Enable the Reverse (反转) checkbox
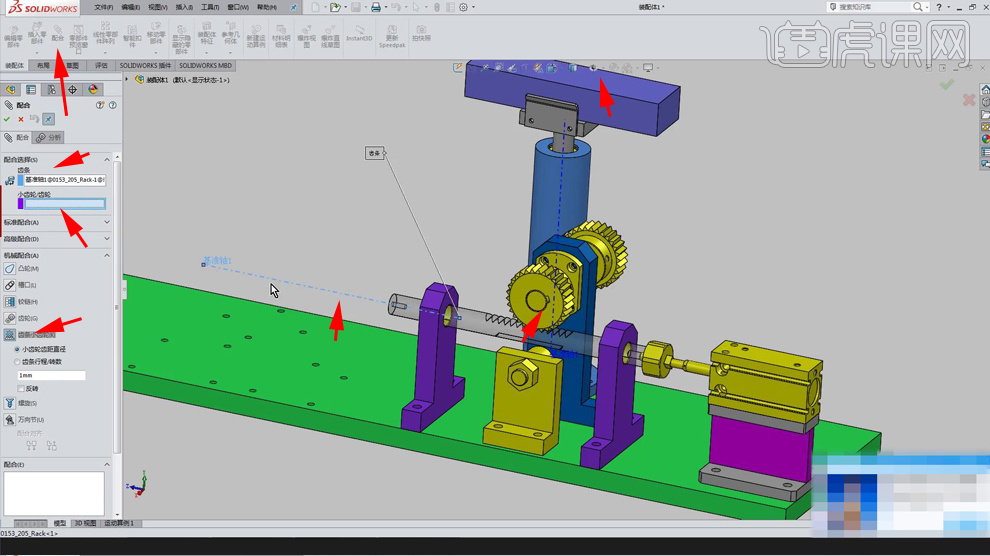Image resolution: width=990 pixels, height=556 pixels. pyautogui.click(x=21, y=388)
